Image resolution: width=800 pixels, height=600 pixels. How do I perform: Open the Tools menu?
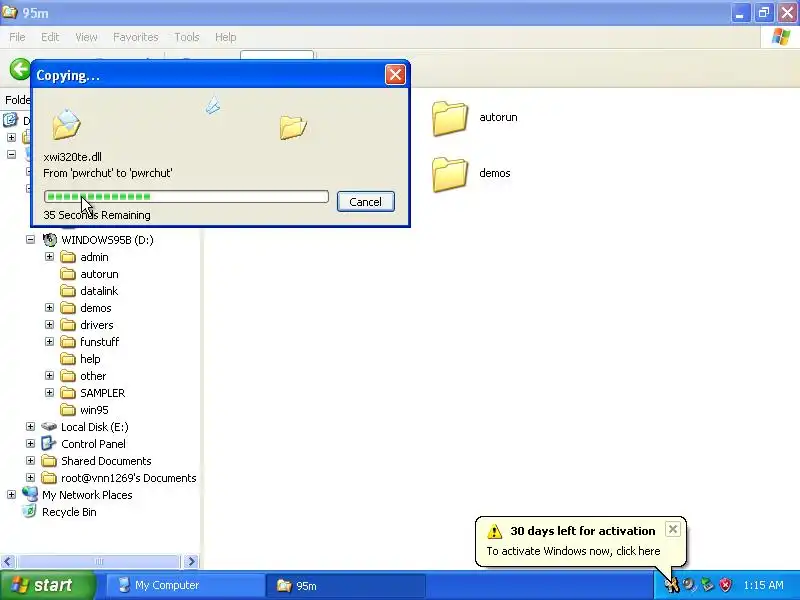[187, 37]
